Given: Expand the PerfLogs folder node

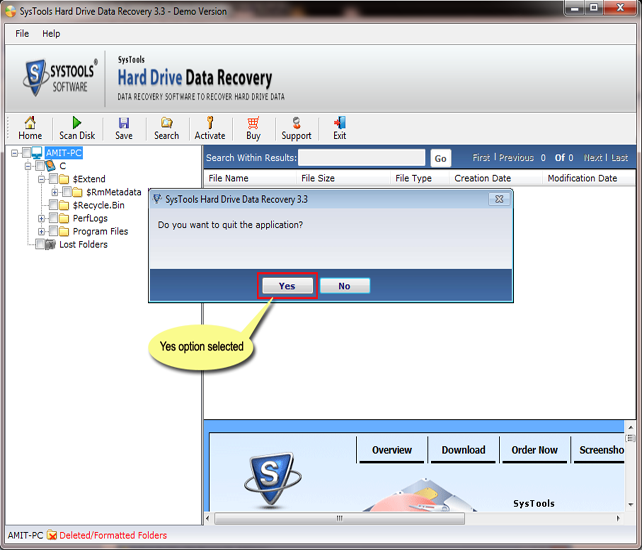Looking at the screenshot, I should click(41, 218).
